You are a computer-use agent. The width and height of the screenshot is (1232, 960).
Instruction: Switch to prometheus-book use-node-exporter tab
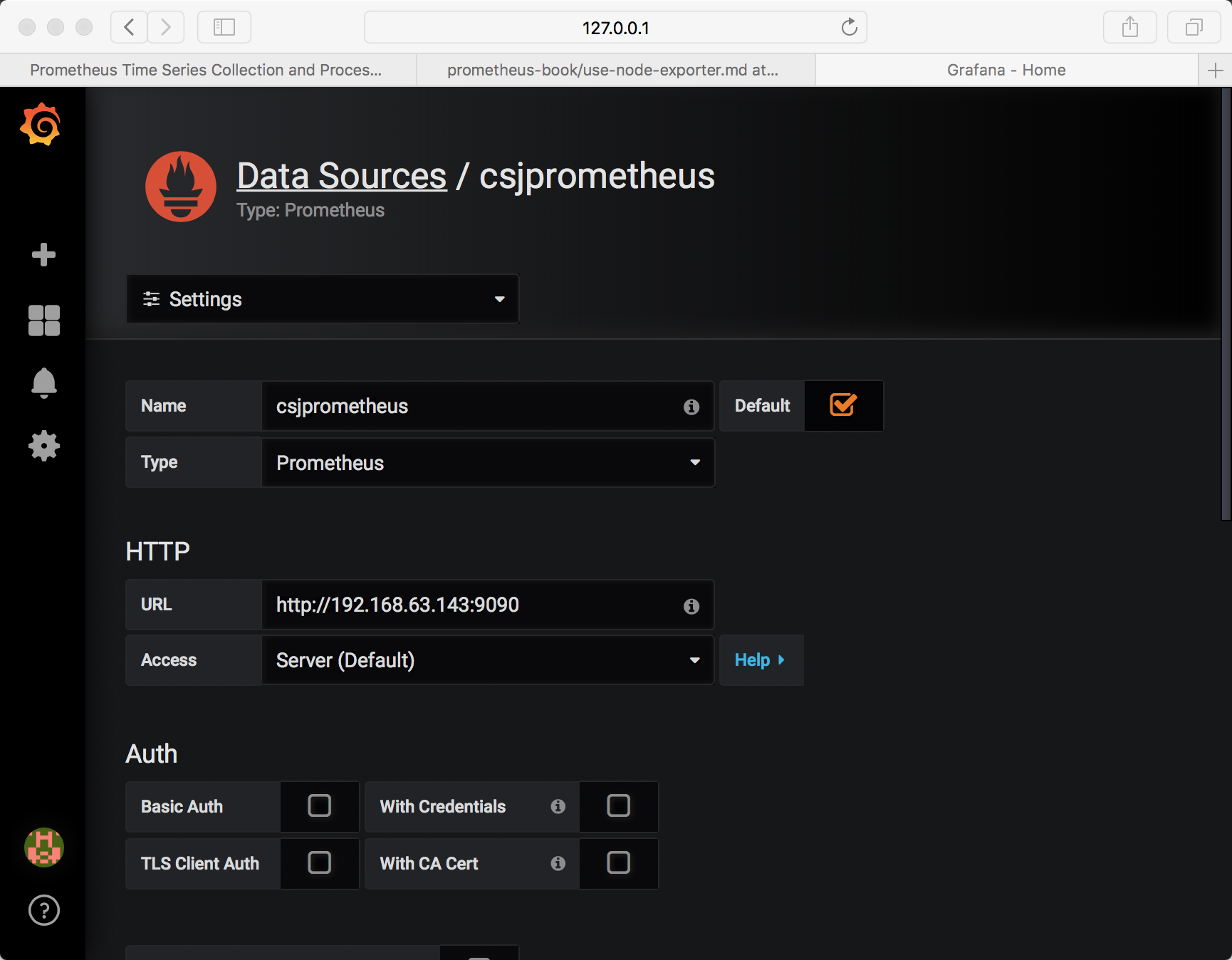point(616,70)
